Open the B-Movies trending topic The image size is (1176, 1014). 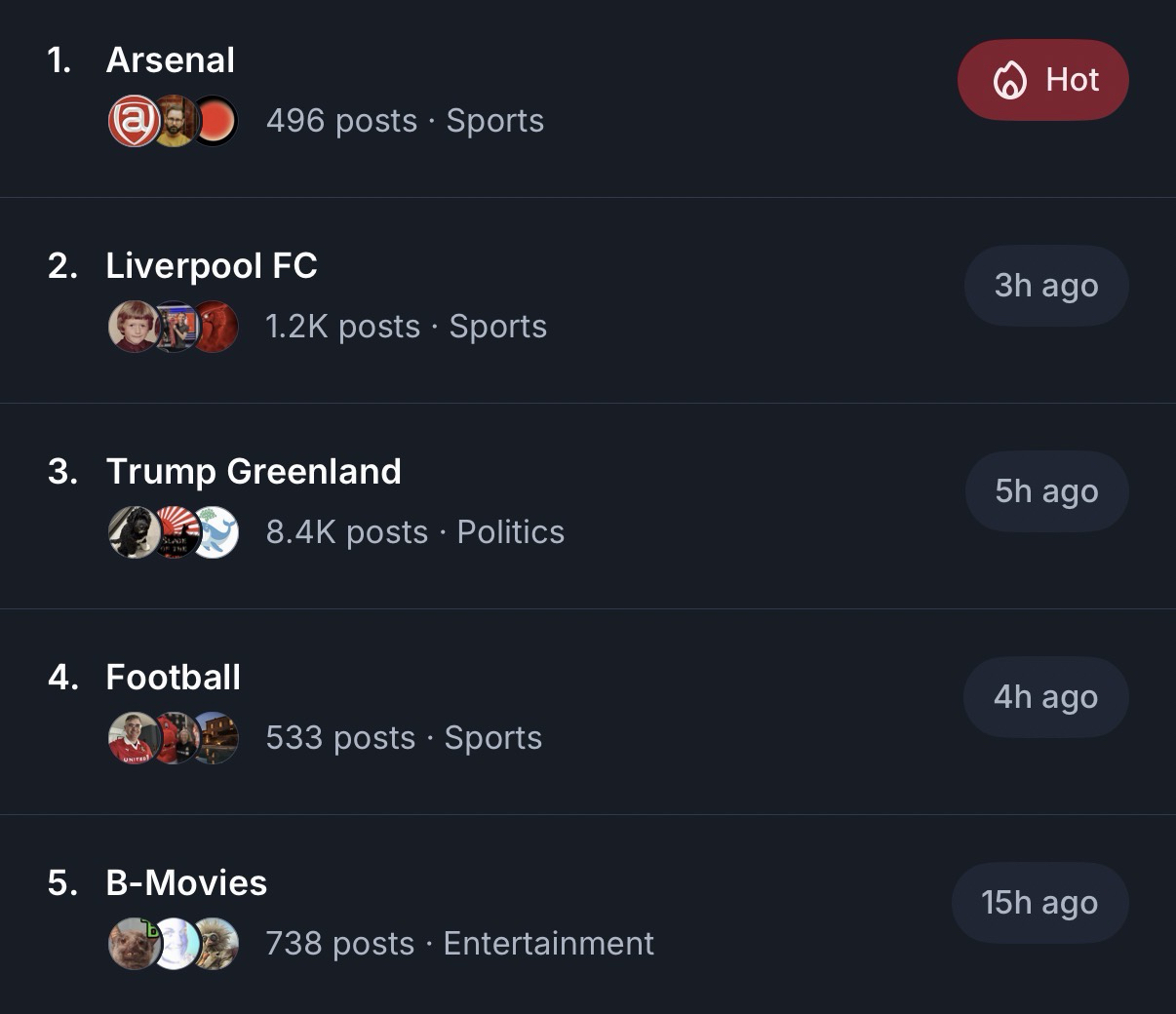point(186,883)
